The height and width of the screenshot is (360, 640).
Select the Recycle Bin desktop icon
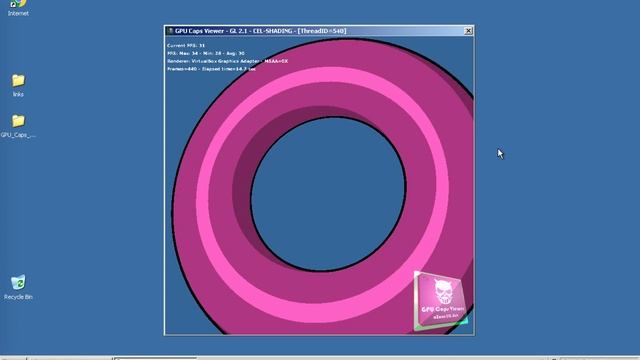18,287
